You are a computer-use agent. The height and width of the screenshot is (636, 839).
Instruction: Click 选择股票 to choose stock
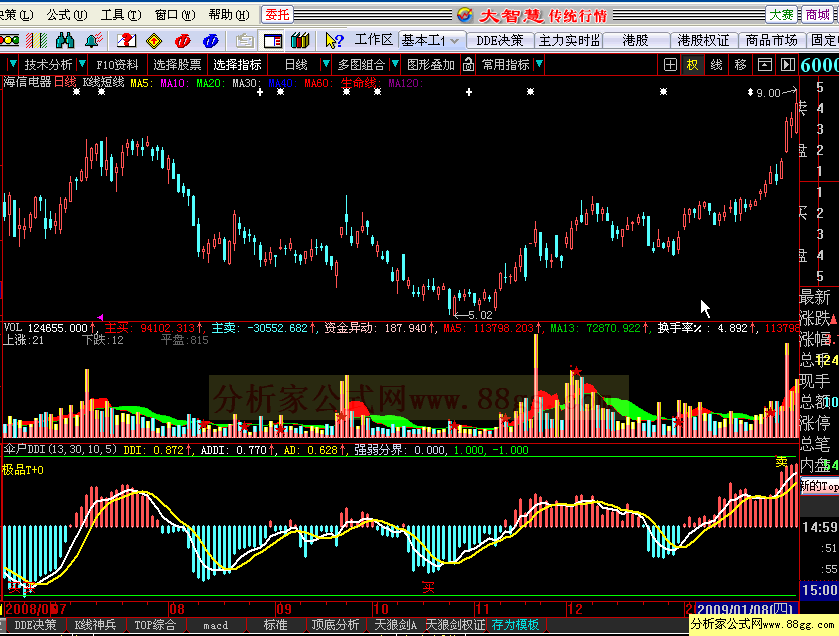pyautogui.click(x=177, y=65)
